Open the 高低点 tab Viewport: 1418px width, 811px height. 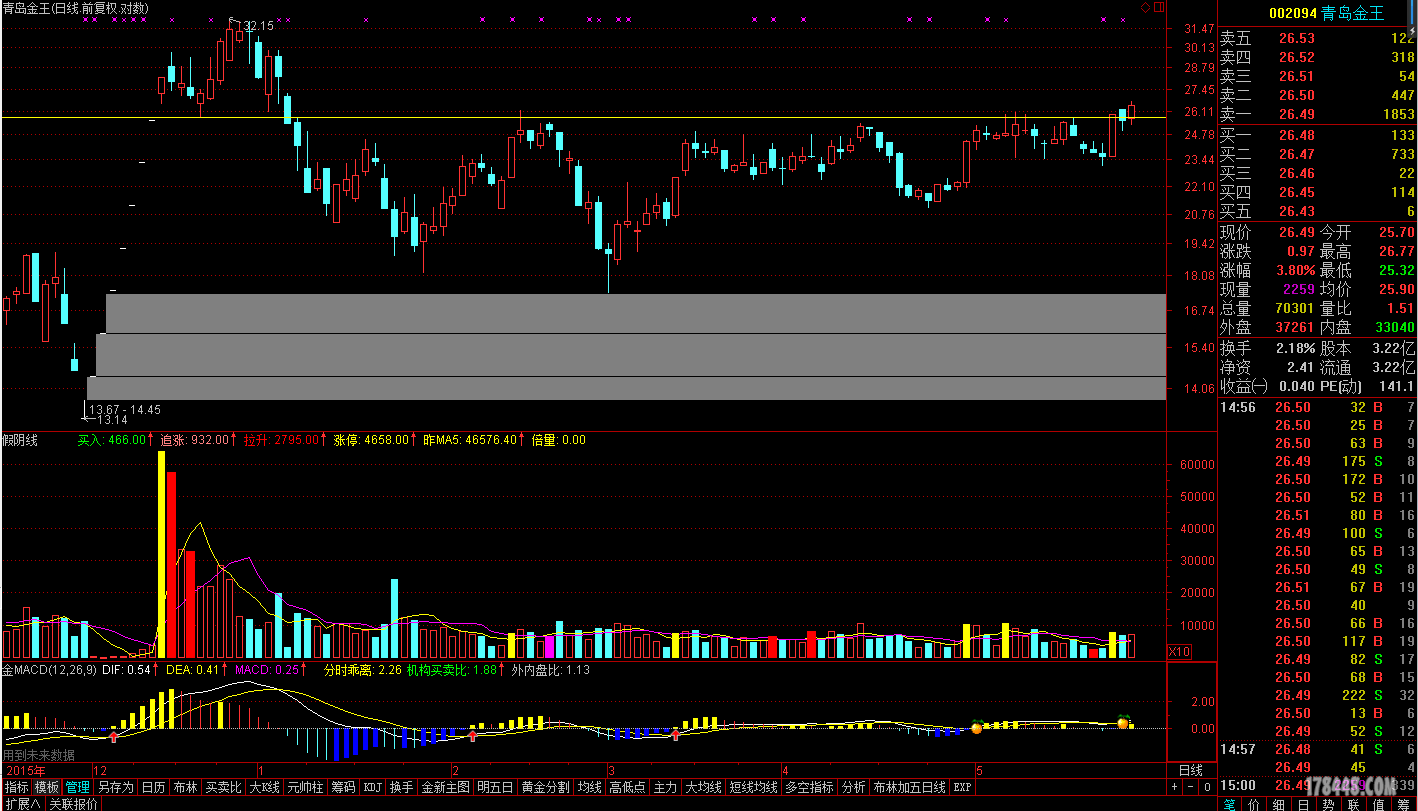628,787
